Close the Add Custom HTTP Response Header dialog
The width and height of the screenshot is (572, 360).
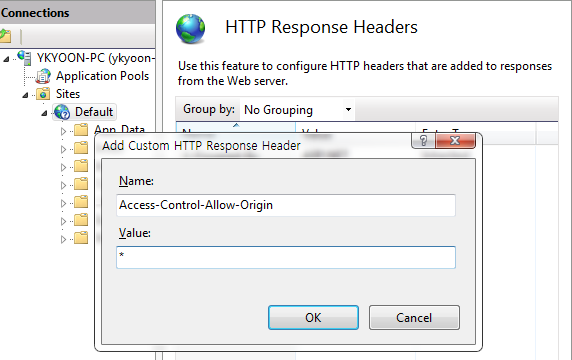coord(455,140)
